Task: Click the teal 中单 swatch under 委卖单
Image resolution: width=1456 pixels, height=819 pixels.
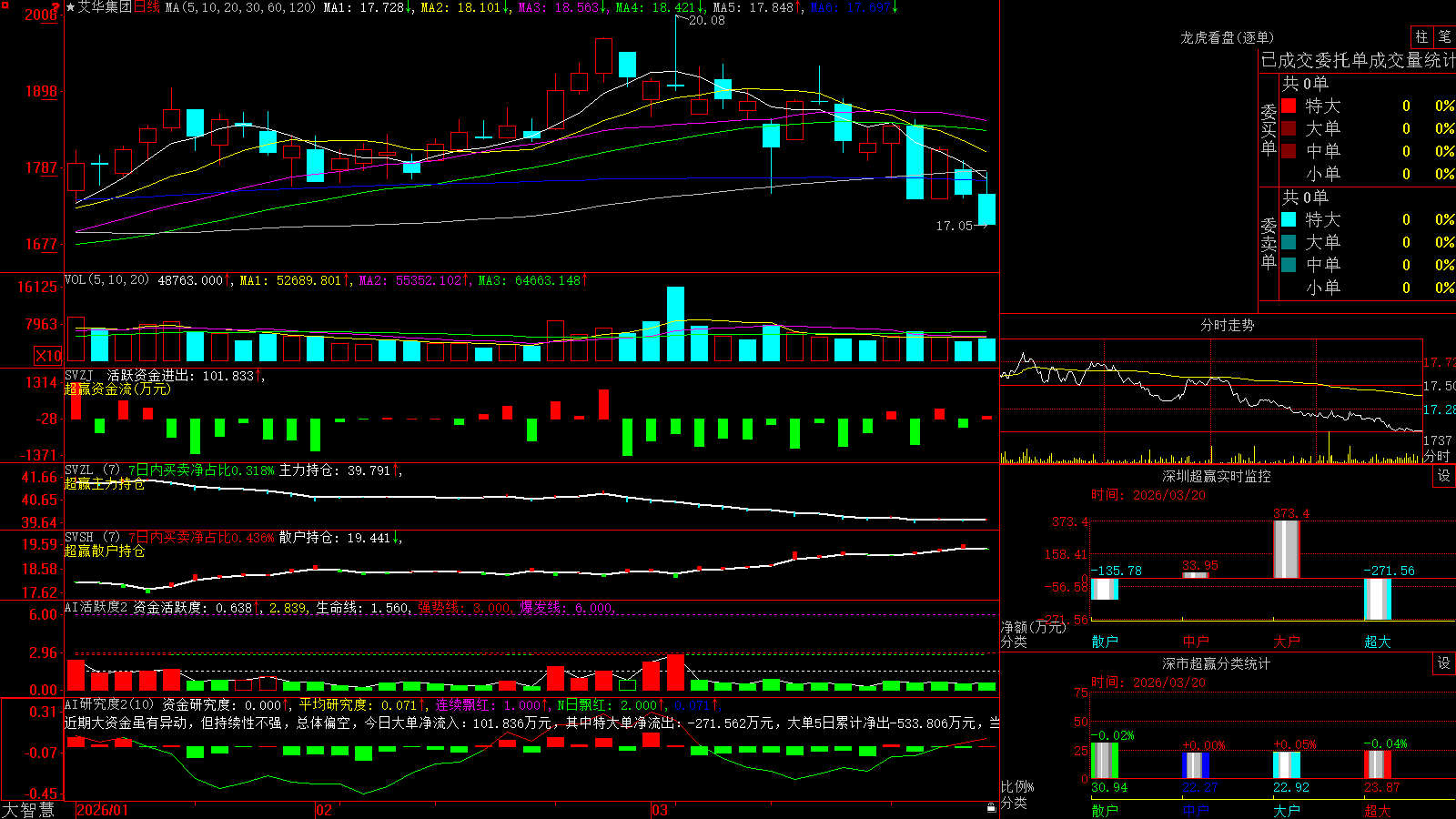Action: coord(1289,265)
